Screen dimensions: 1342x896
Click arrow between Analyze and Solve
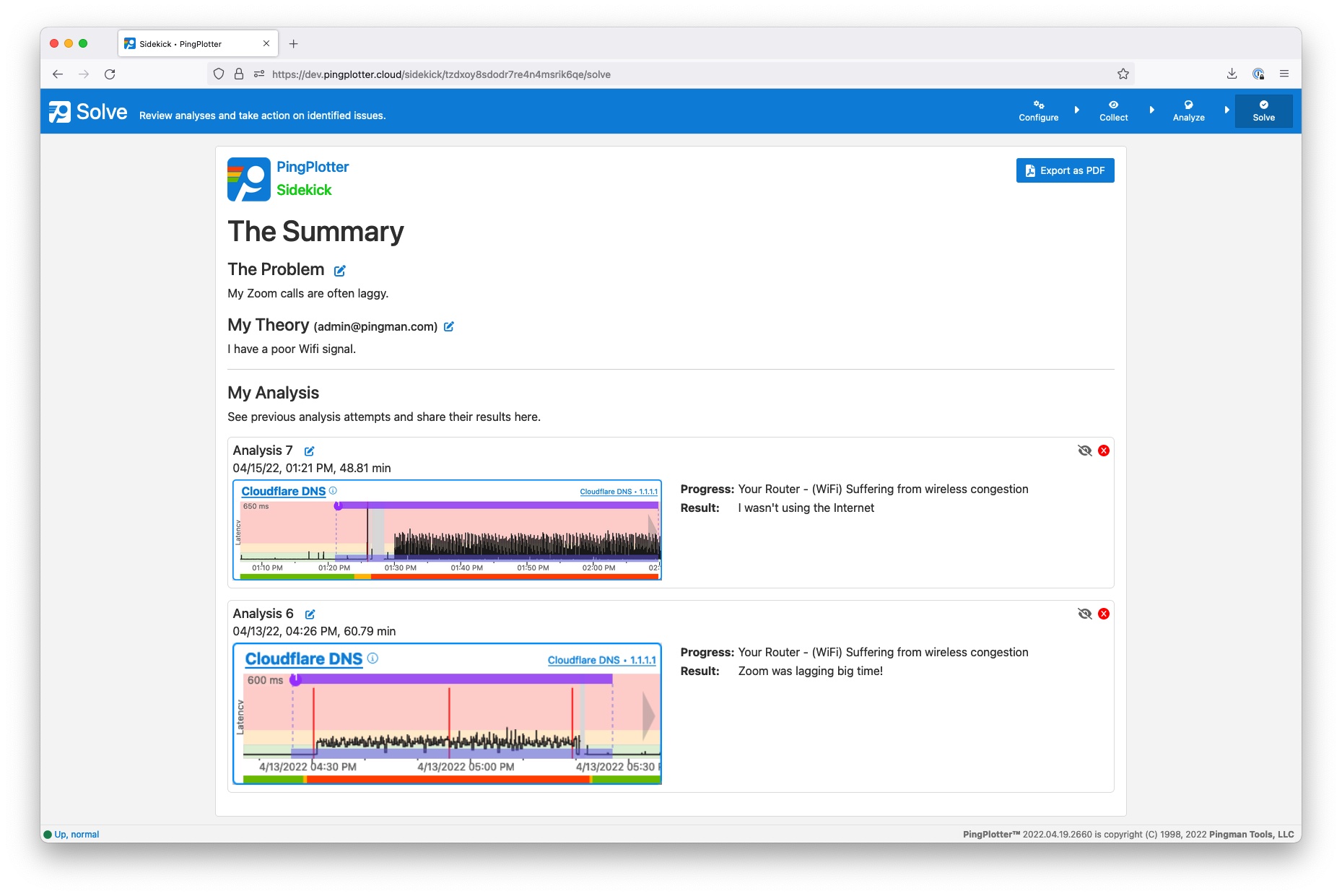[x=1226, y=110]
